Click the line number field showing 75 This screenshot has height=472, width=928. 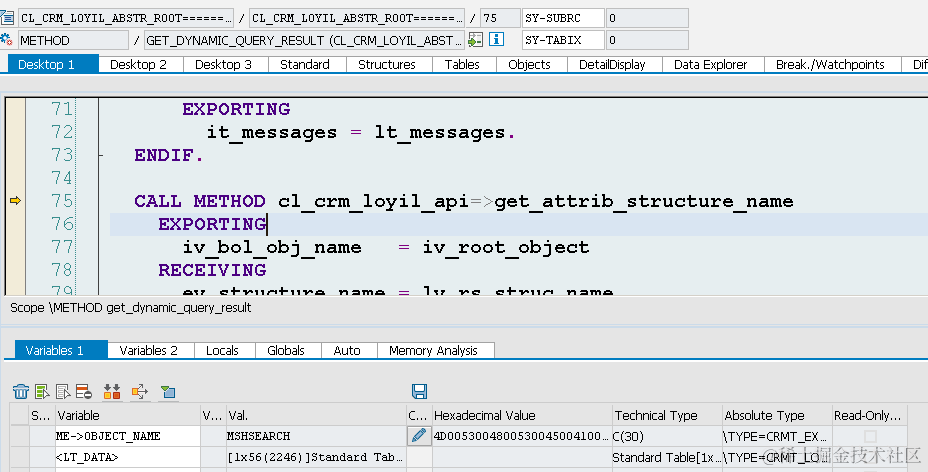point(500,18)
